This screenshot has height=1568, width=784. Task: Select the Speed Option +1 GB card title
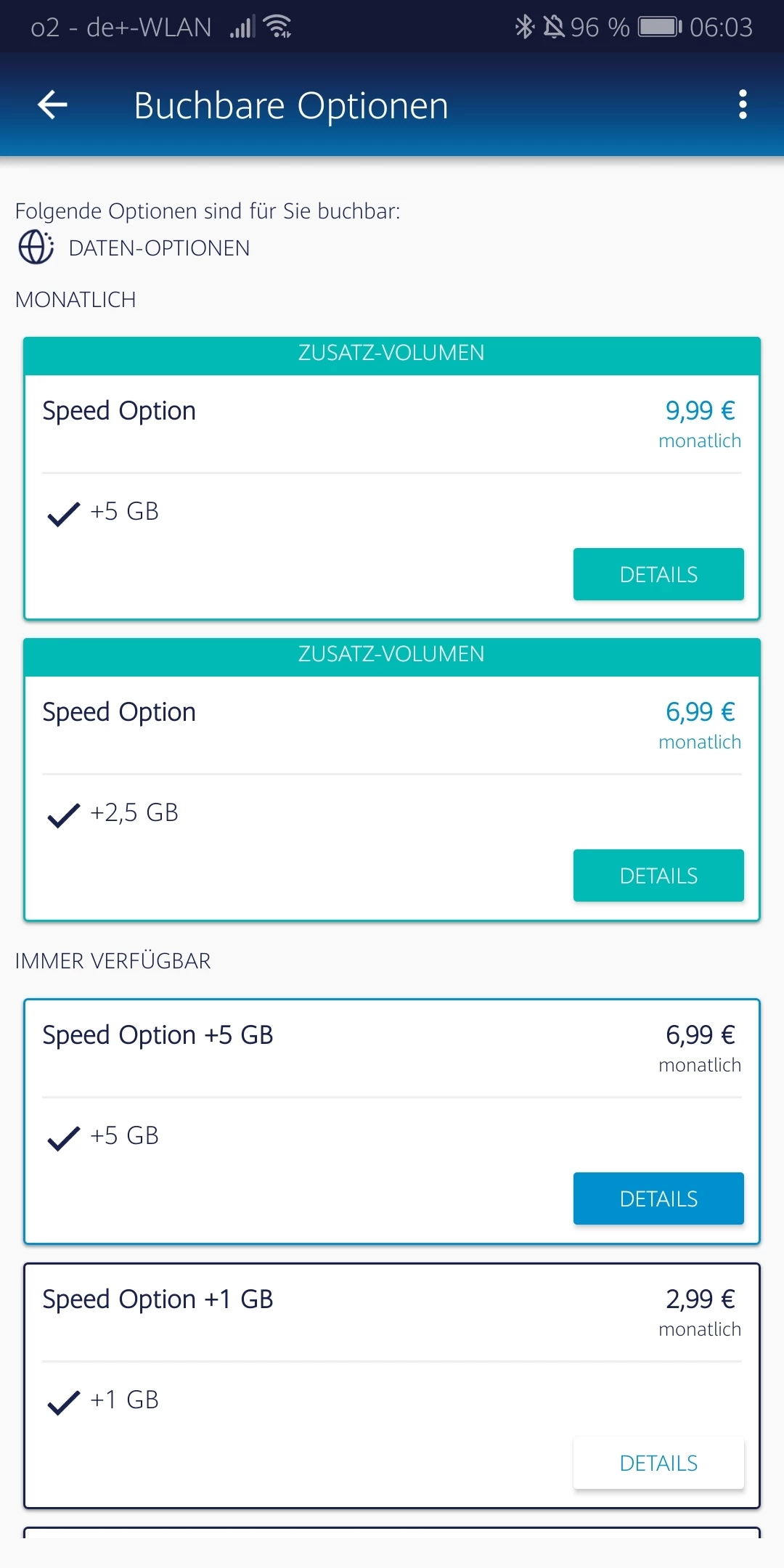point(158,1299)
